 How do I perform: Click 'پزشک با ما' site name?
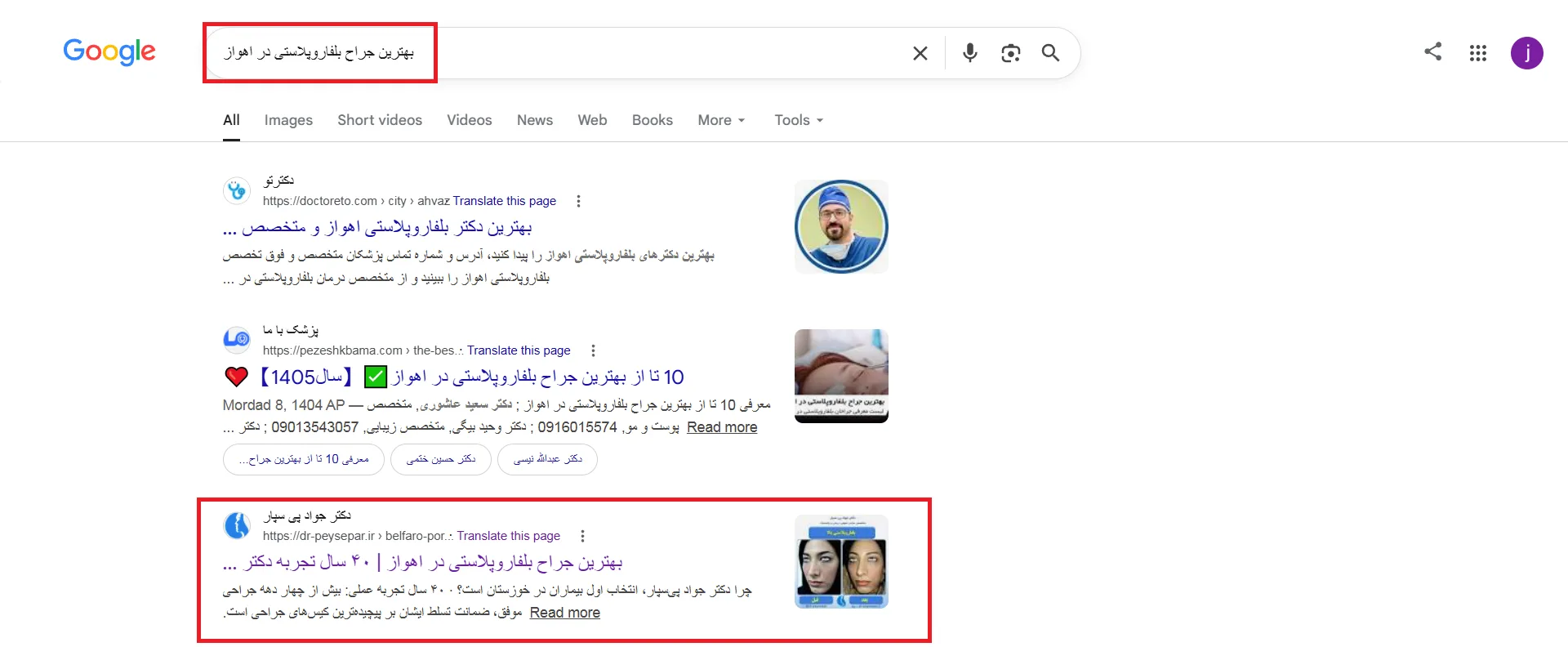291,330
